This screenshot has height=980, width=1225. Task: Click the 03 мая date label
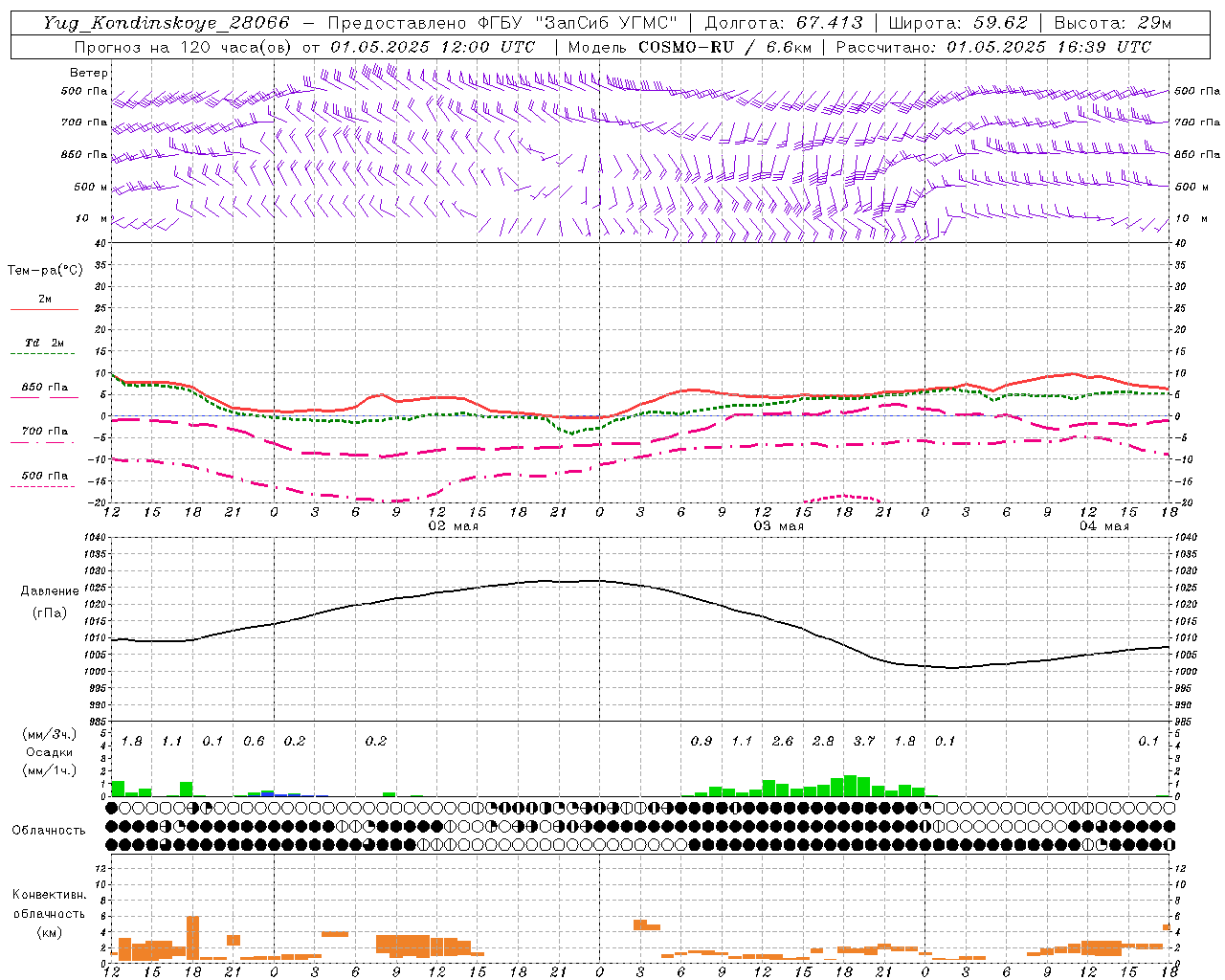coord(778,526)
